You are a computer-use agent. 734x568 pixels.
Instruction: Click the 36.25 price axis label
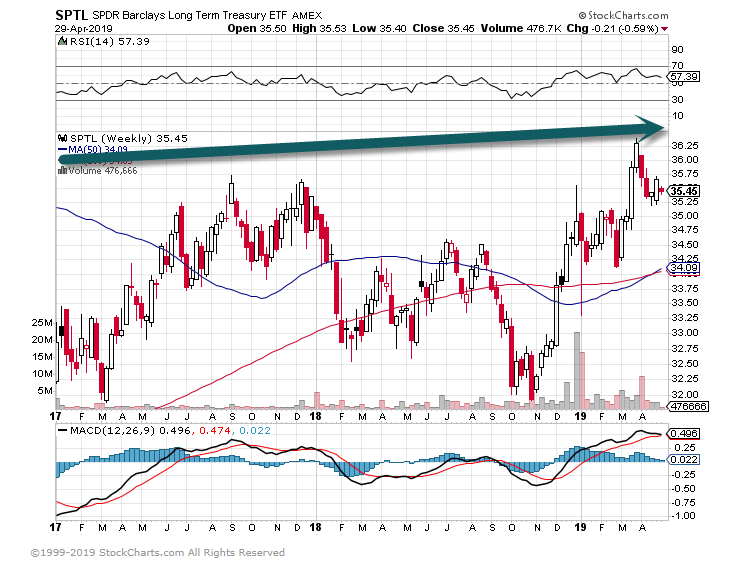click(684, 146)
